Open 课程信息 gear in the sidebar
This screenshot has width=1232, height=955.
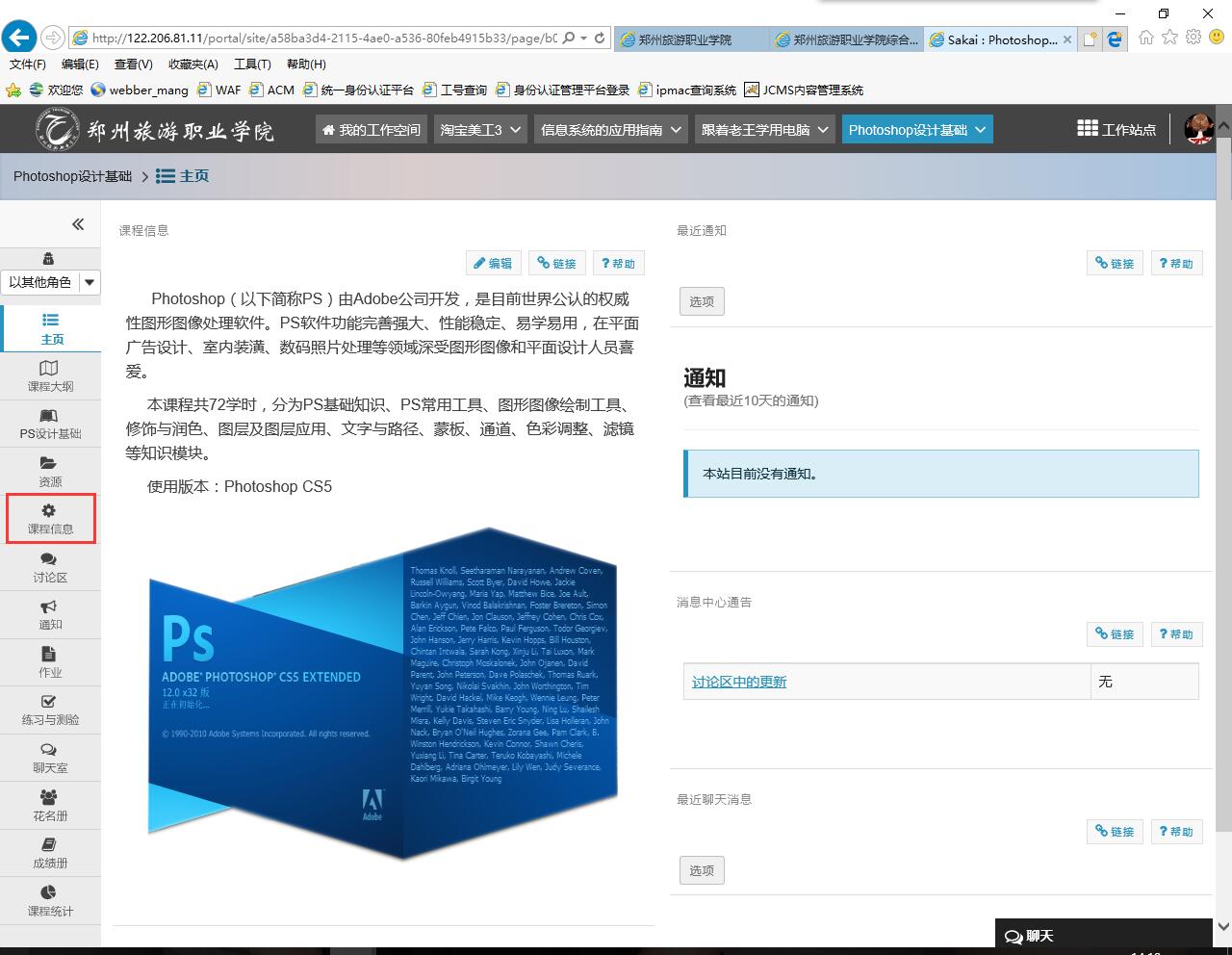[x=50, y=519]
